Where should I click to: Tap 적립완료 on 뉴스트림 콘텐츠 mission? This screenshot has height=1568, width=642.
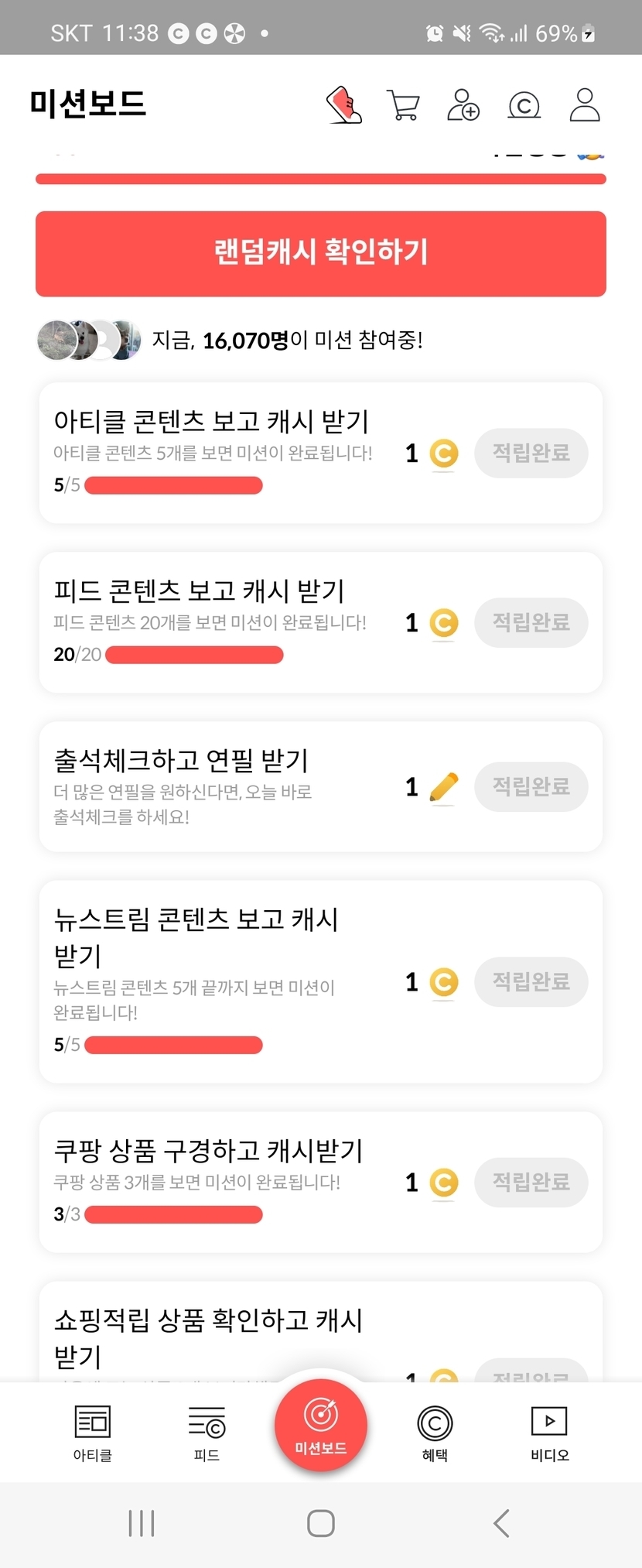(531, 981)
